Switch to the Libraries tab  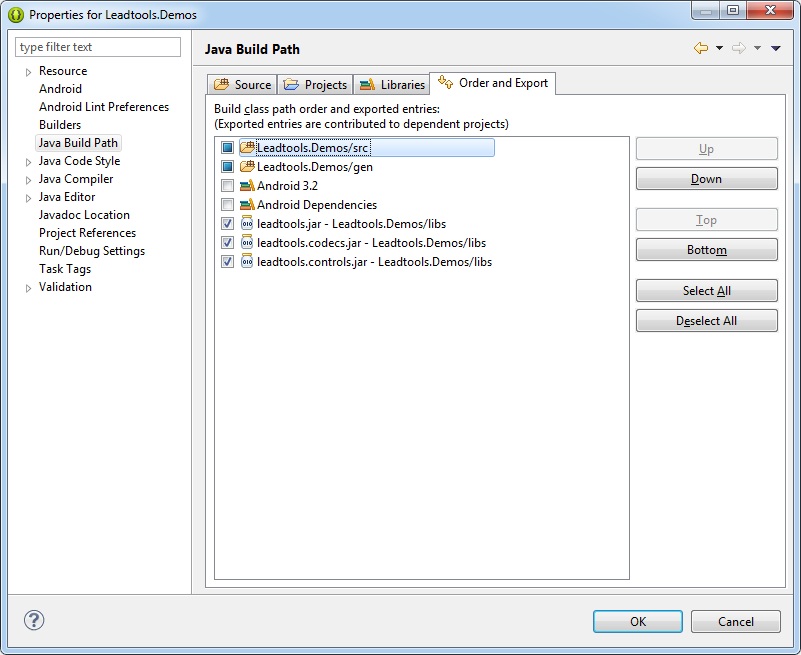pos(391,84)
